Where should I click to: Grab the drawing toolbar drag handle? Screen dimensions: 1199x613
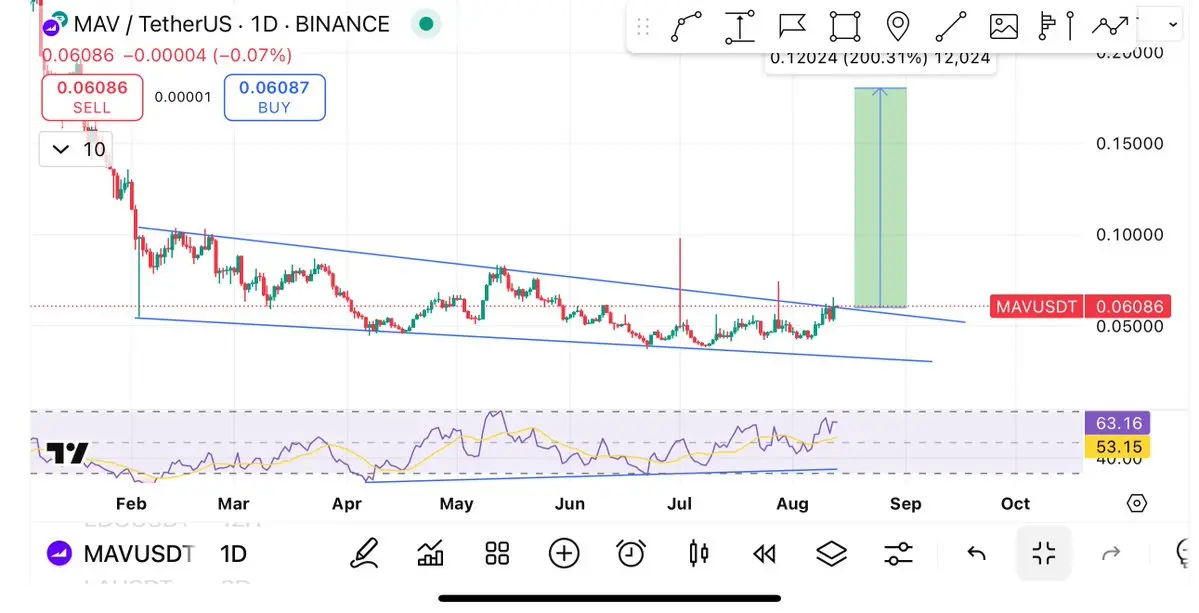(x=643, y=27)
